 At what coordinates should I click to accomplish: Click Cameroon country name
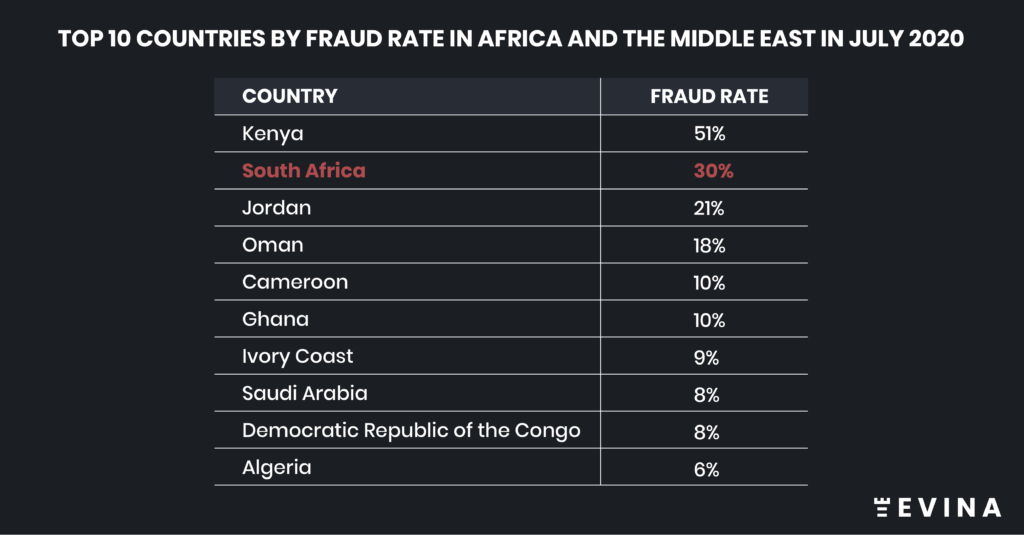pyautogui.click(x=295, y=282)
